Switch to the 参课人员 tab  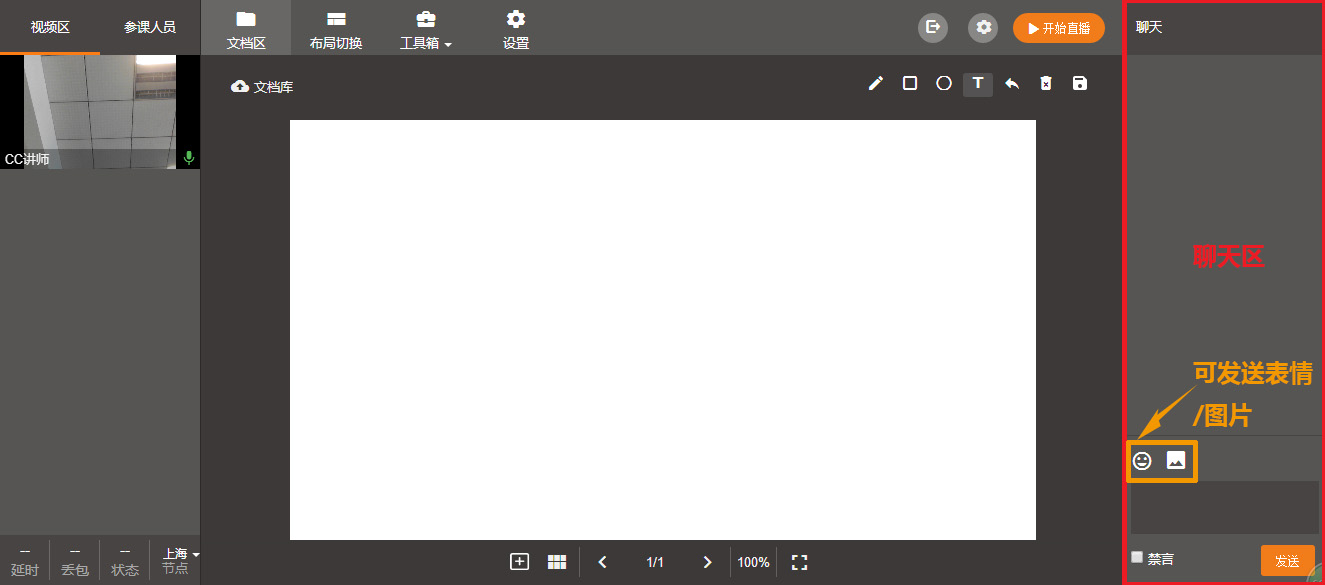150,27
